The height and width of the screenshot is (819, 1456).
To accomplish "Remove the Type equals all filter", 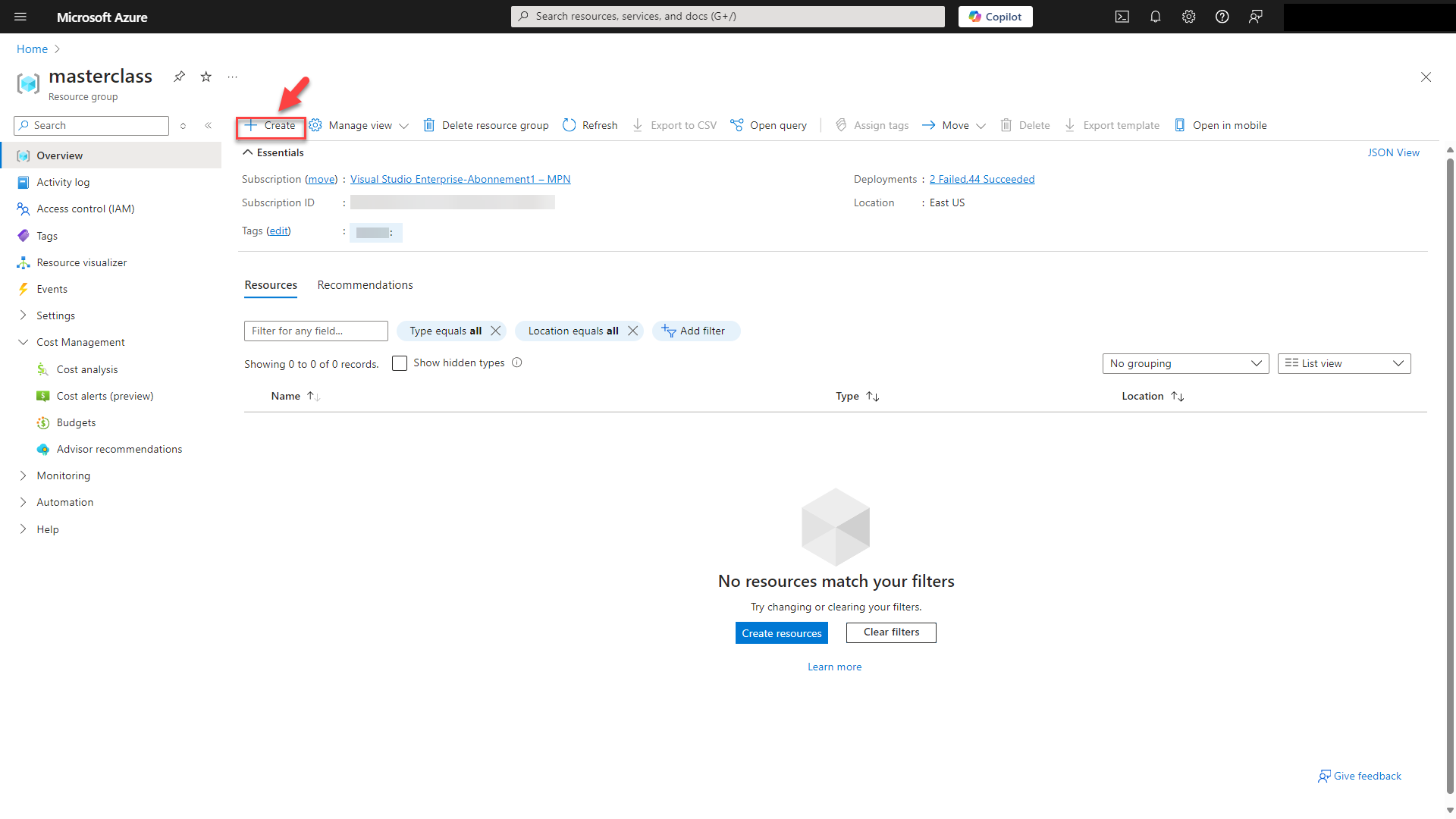I will (495, 331).
